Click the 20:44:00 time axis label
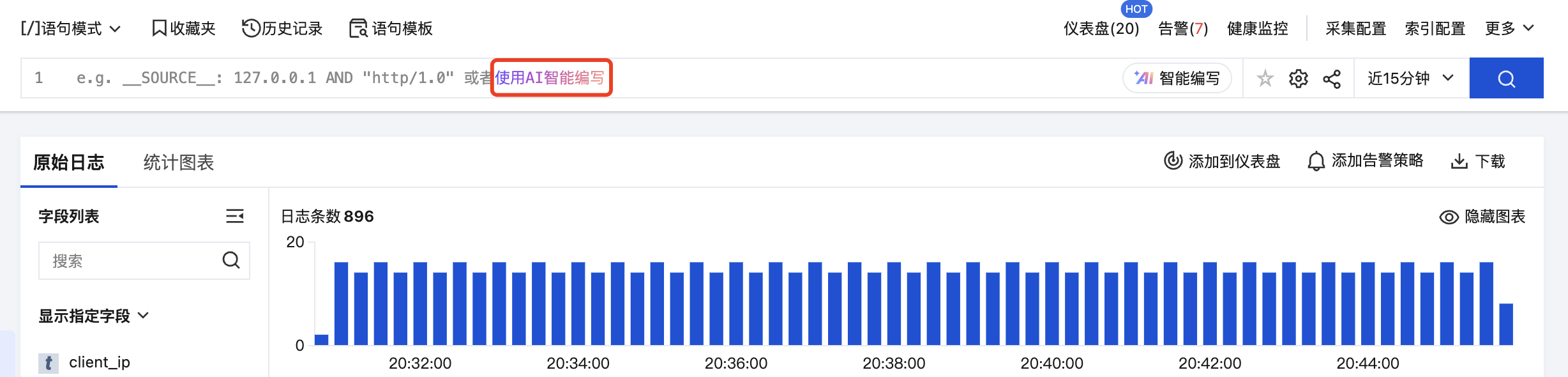This screenshot has height=377, width=1568. [x=1368, y=363]
